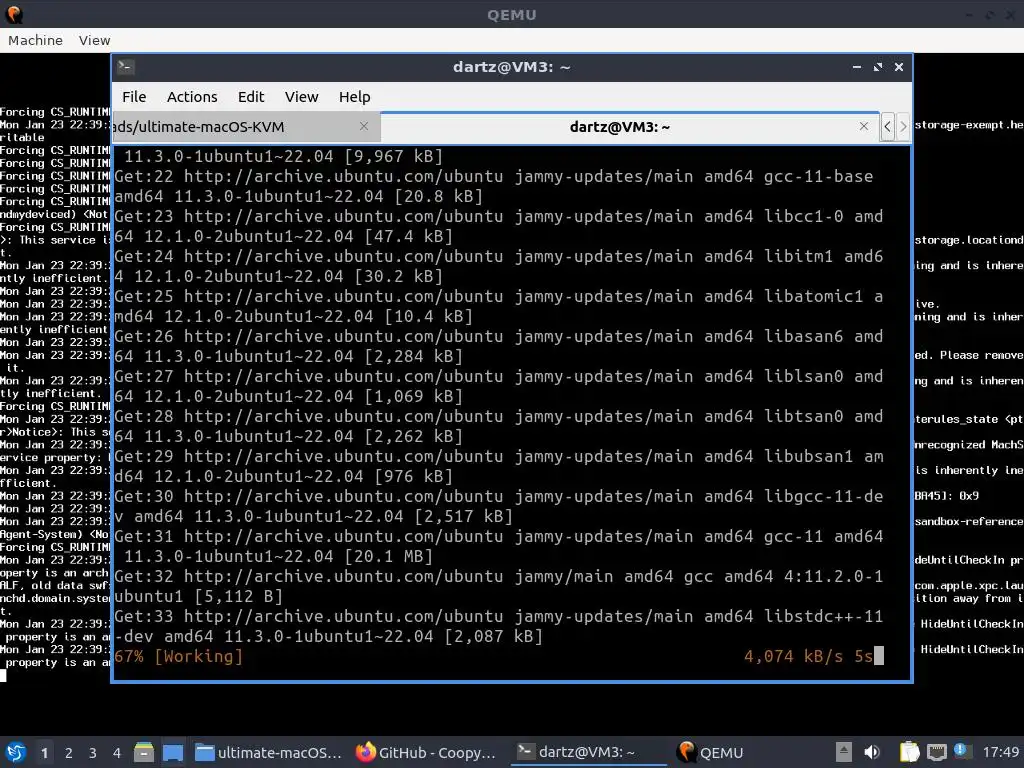Click the Get:28 libtsan0 line in the terminal
Viewport: 1024px width, 768px height.
[499, 426]
